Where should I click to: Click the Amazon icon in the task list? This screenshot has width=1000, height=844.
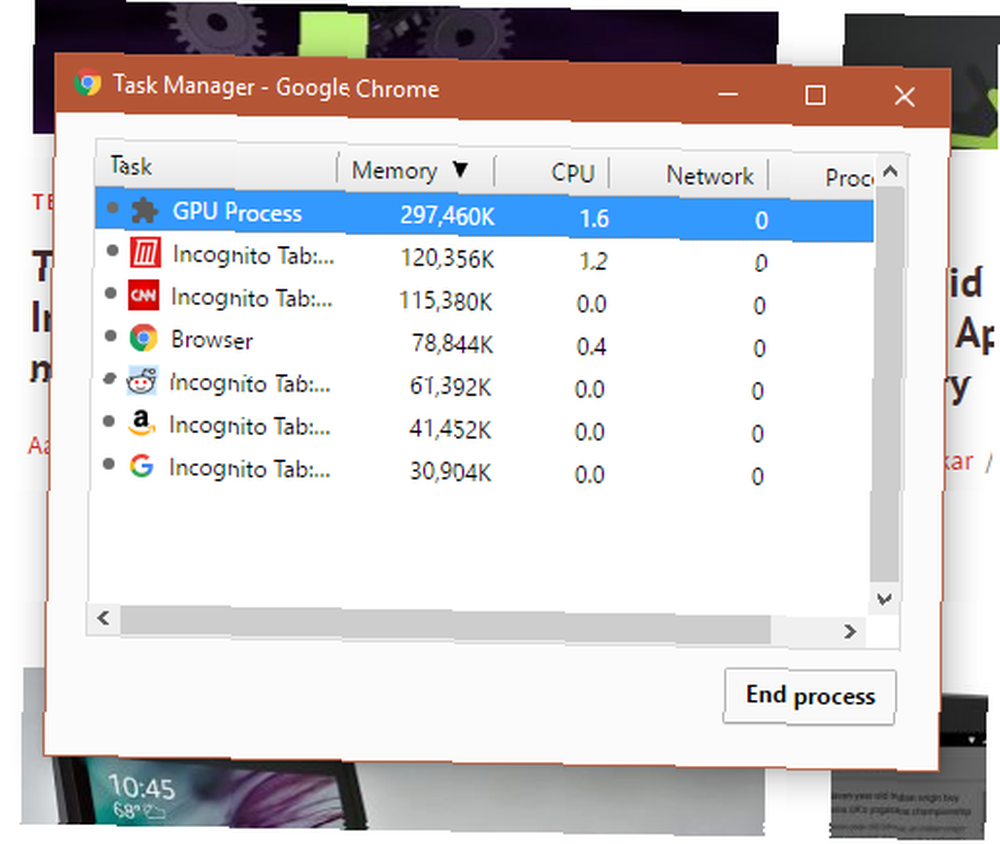(142, 423)
